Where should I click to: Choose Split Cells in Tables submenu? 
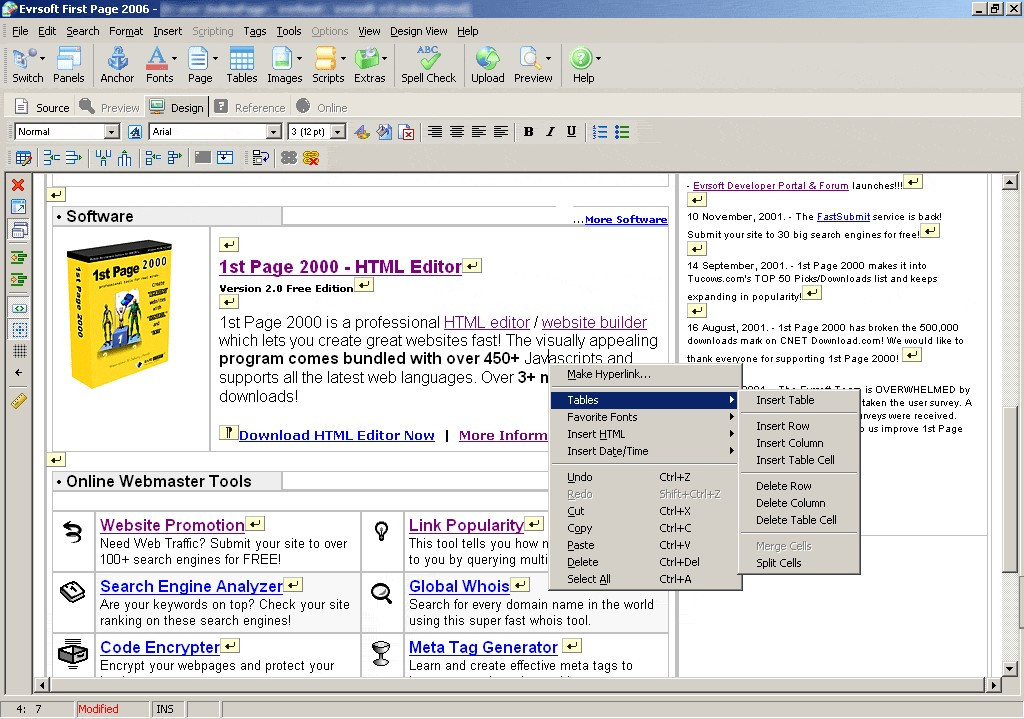coord(799,564)
